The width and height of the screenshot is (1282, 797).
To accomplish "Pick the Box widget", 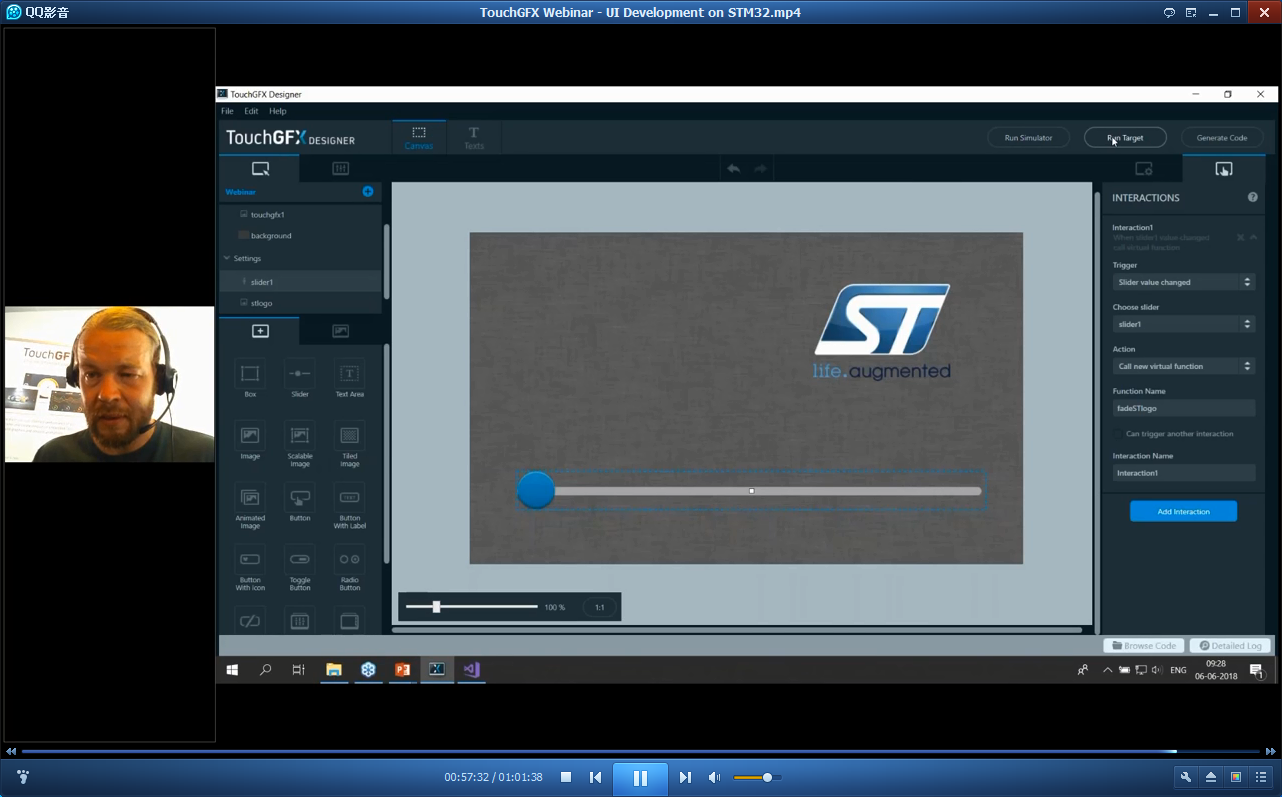I will 250,379.
